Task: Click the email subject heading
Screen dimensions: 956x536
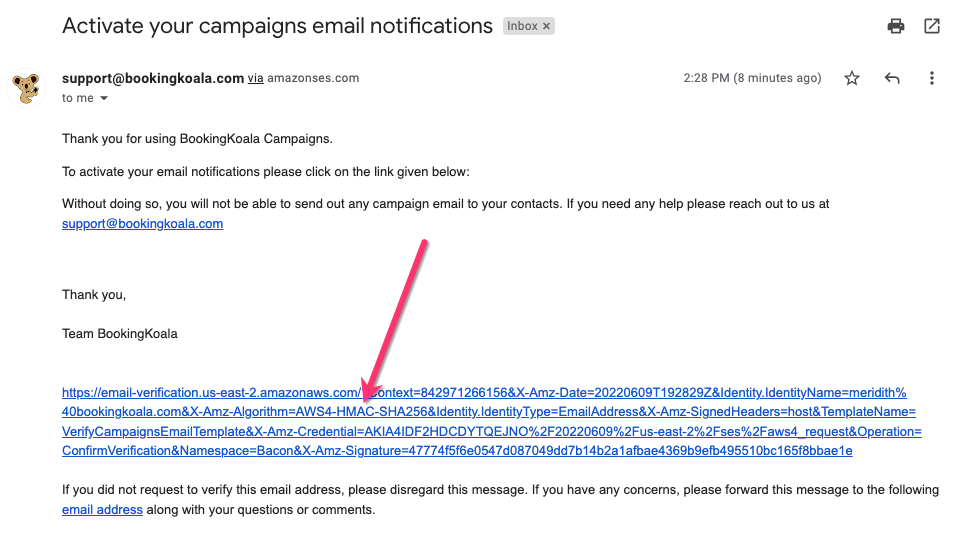Action: tap(277, 26)
